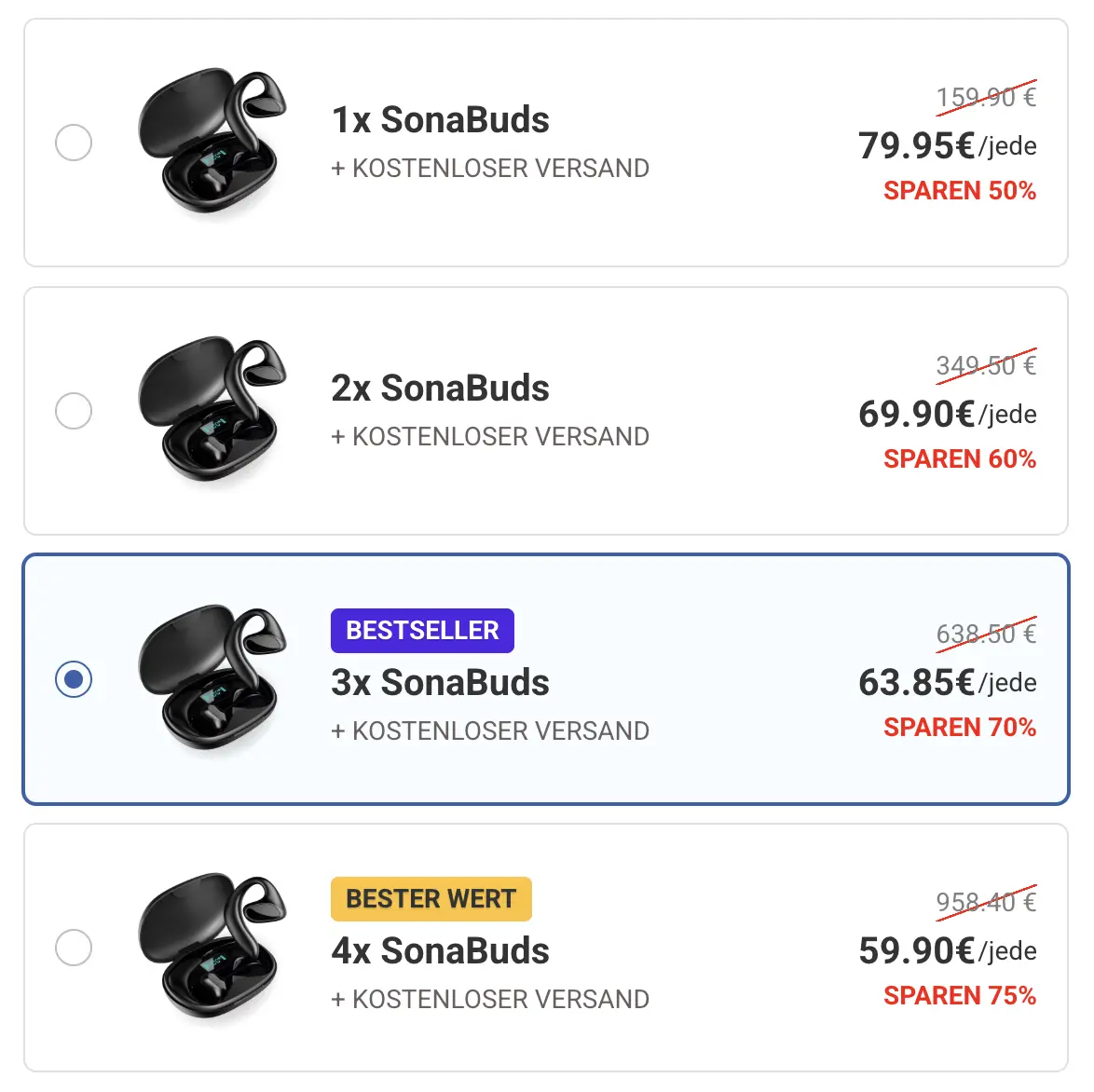
Task: Click the 4x SonaBuds title
Action: coord(440,951)
